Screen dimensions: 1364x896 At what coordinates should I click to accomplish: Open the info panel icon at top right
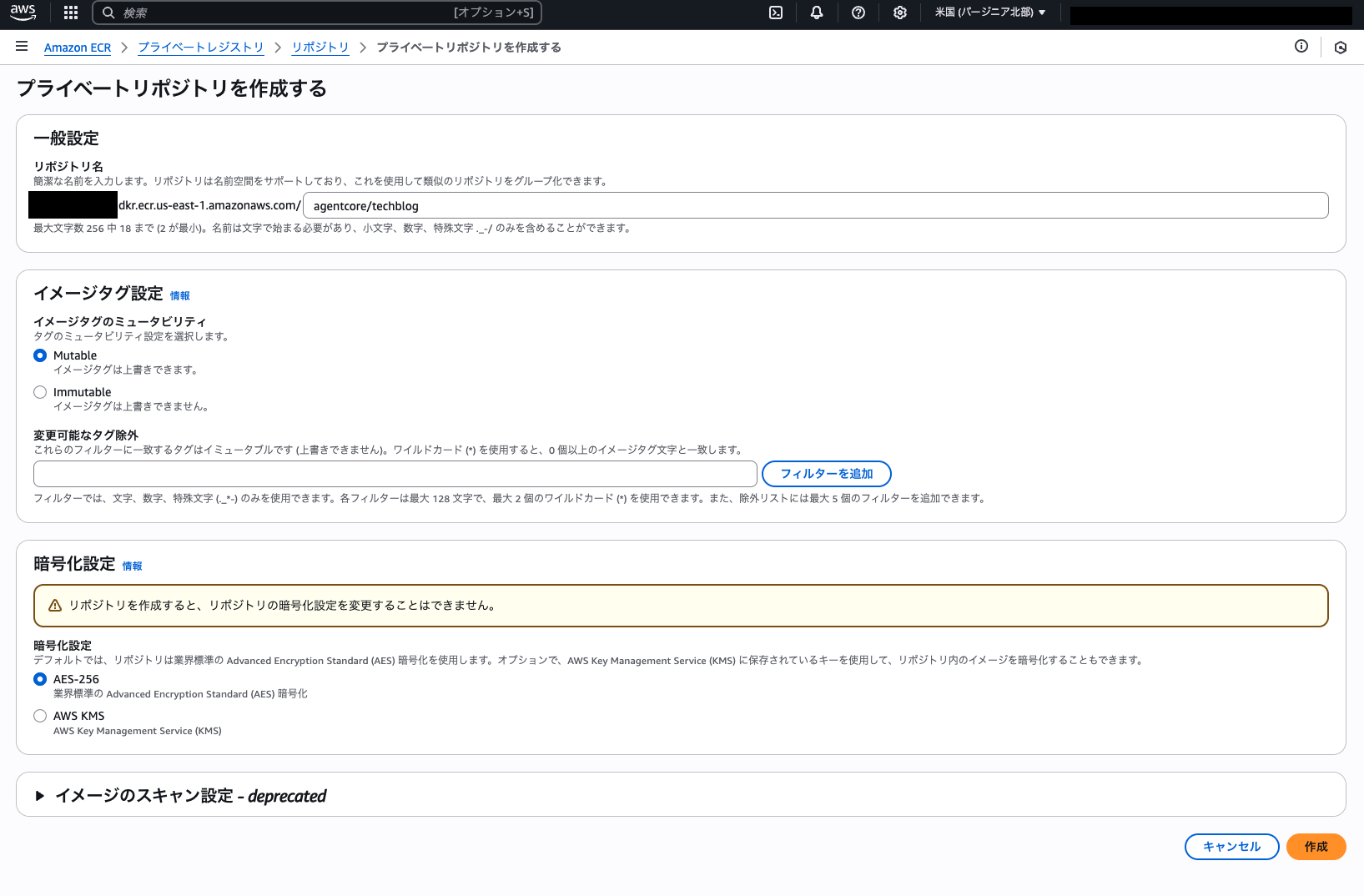point(1301,47)
